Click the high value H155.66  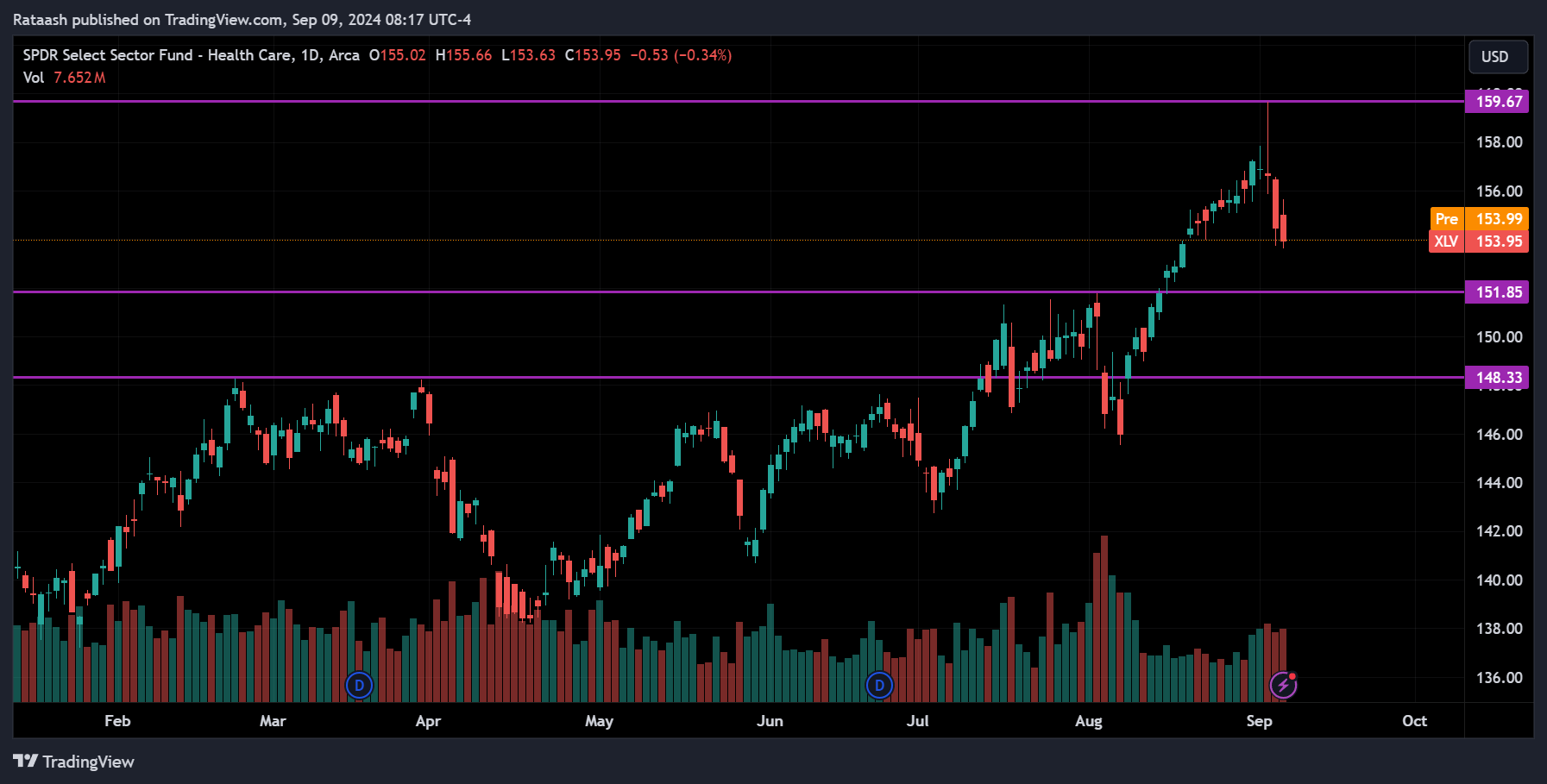pos(463,55)
